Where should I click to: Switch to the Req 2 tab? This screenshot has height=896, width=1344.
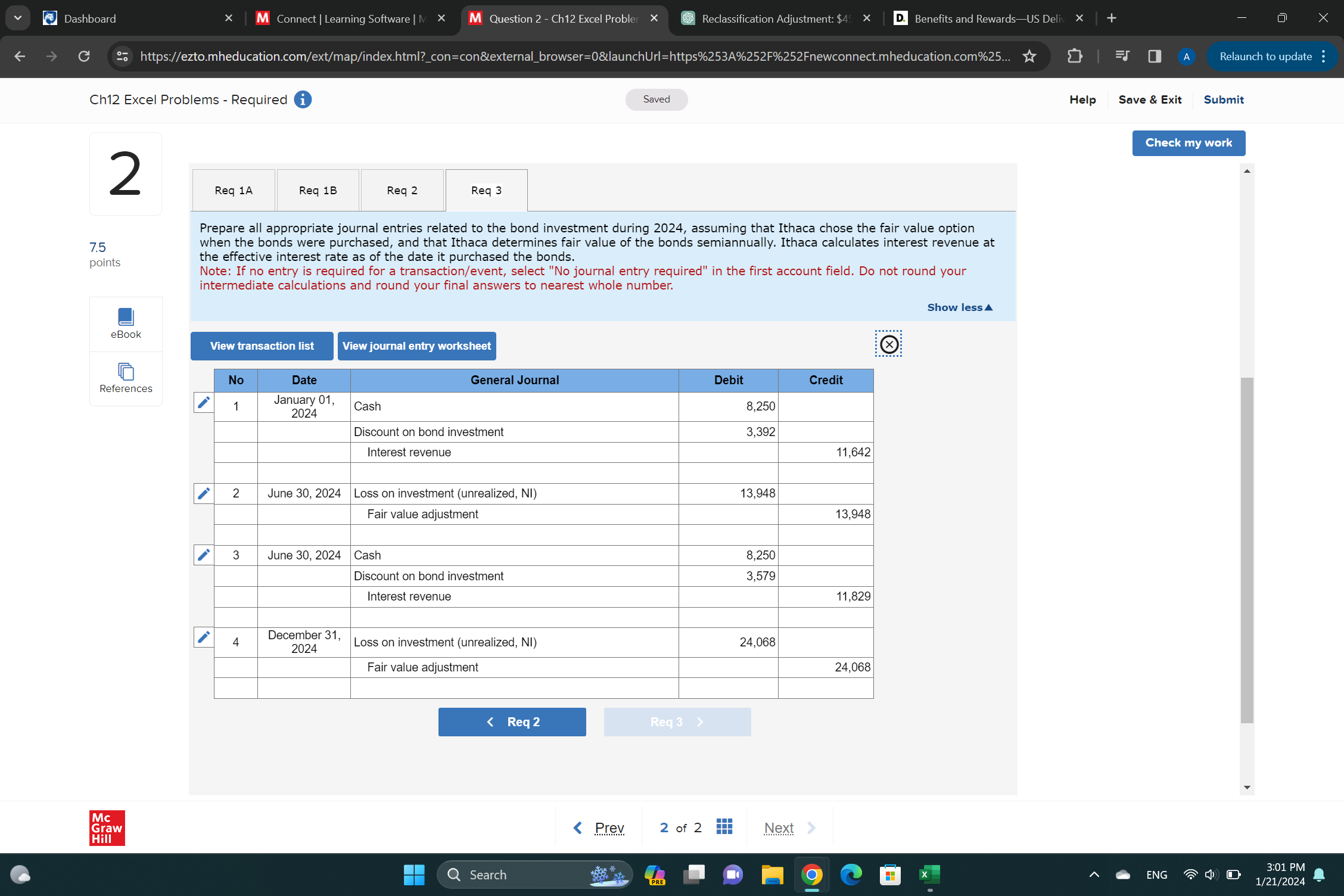tap(402, 189)
